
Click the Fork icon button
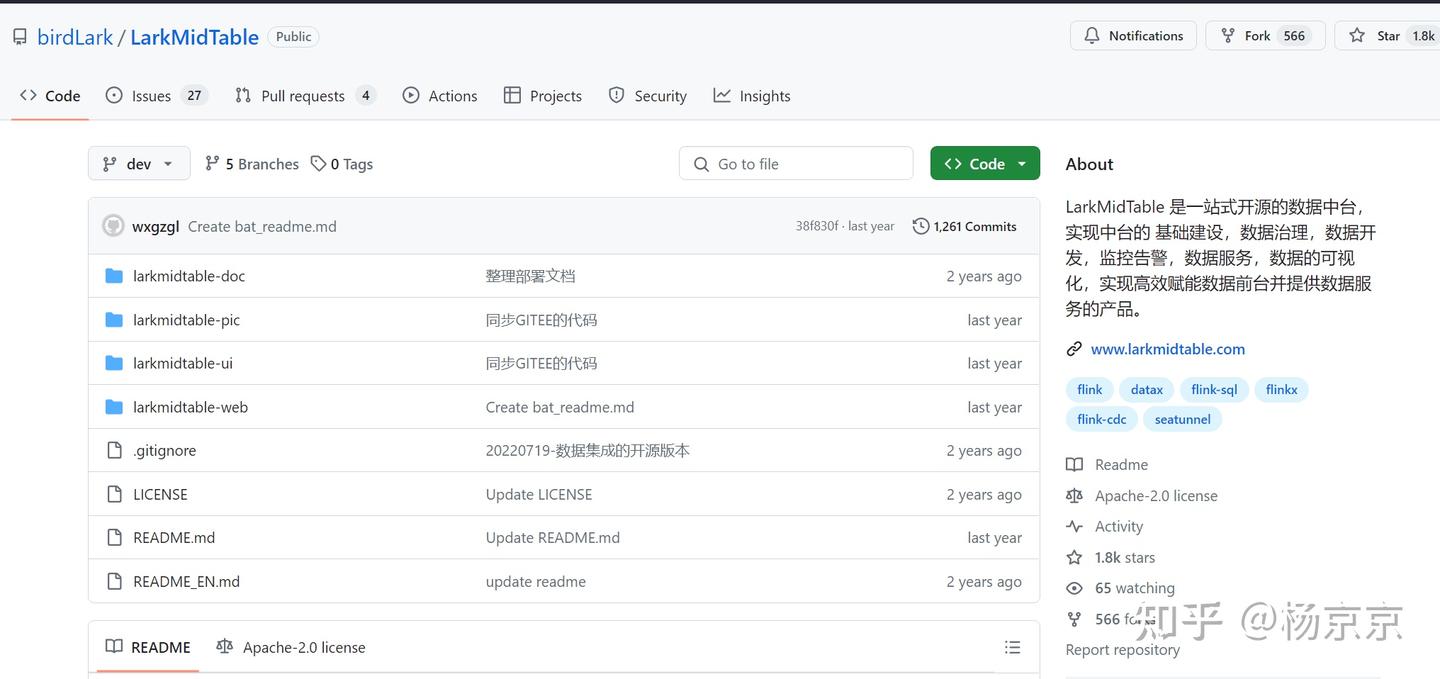1227,36
